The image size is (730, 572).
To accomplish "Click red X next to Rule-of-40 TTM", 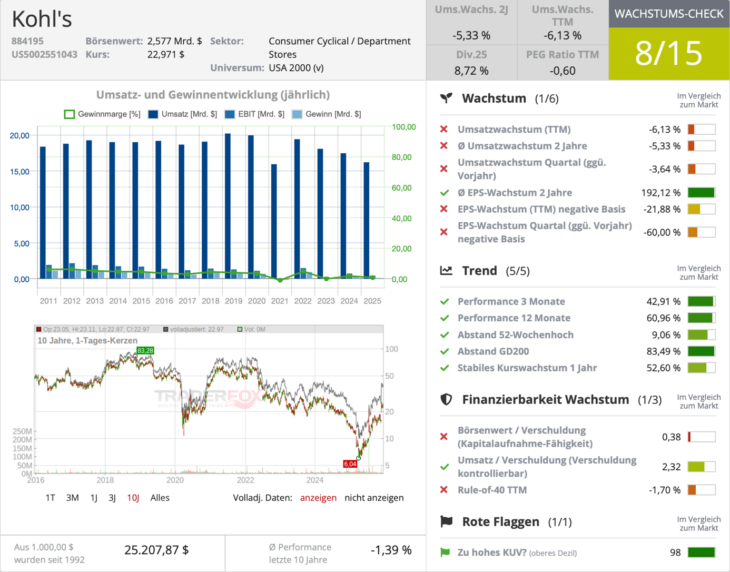I will click(445, 490).
